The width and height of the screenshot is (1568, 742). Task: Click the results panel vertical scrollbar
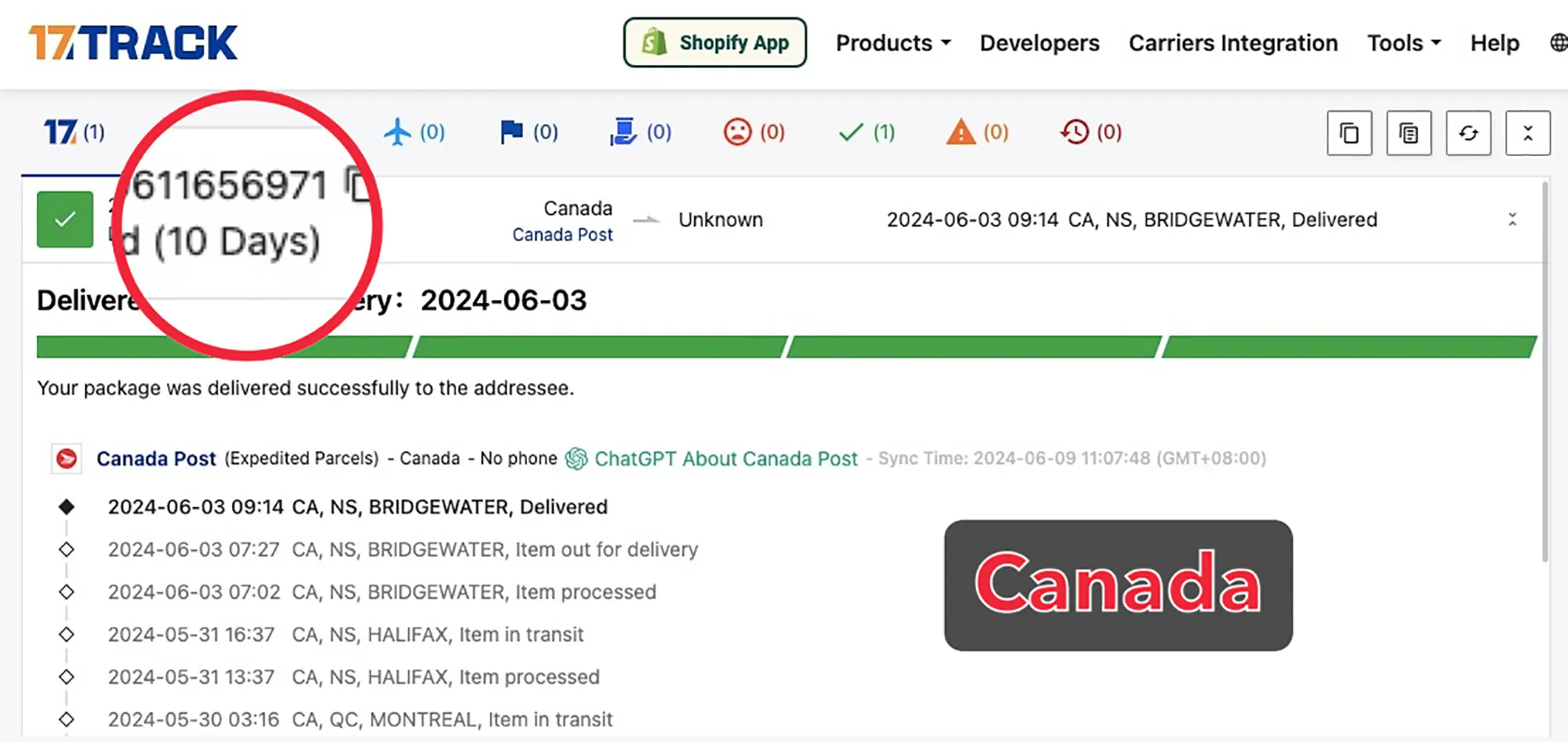[1545, 372]
